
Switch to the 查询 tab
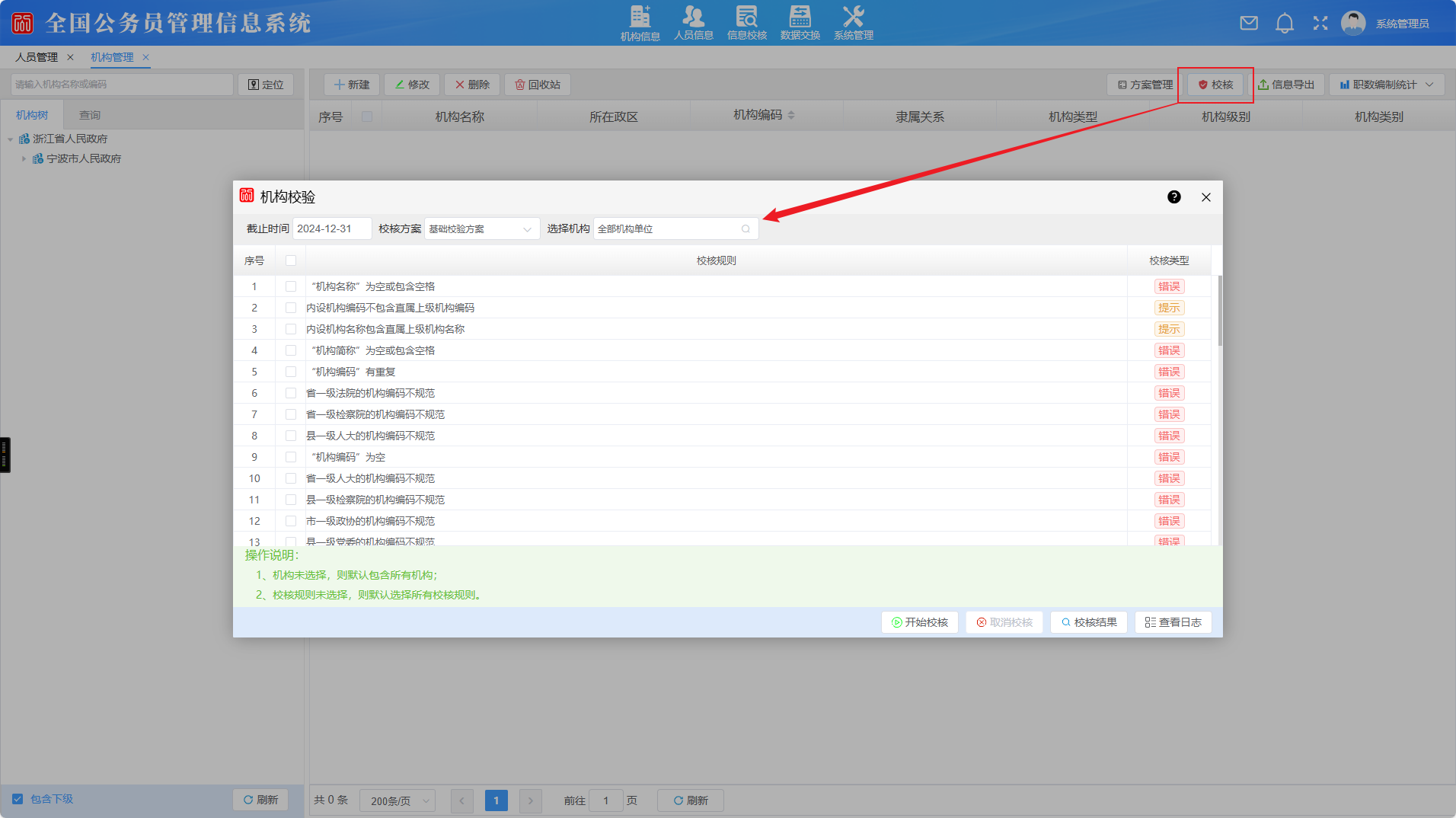(90, 115)
